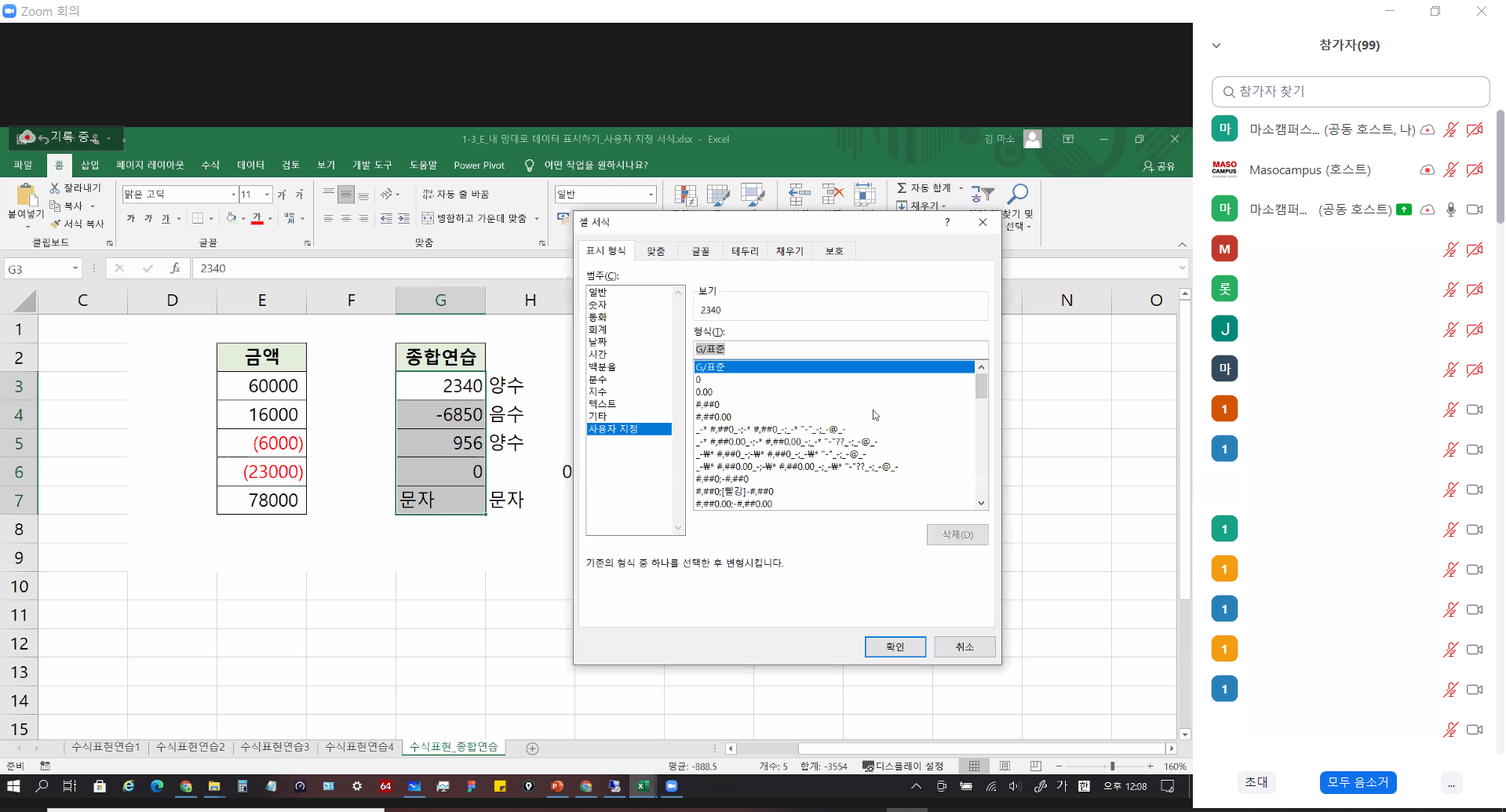The width and height of the screenshot is (1506, 812).
Task: Click the fill color paint bucket
Action: pyautogui.click(x=232, y=218)
